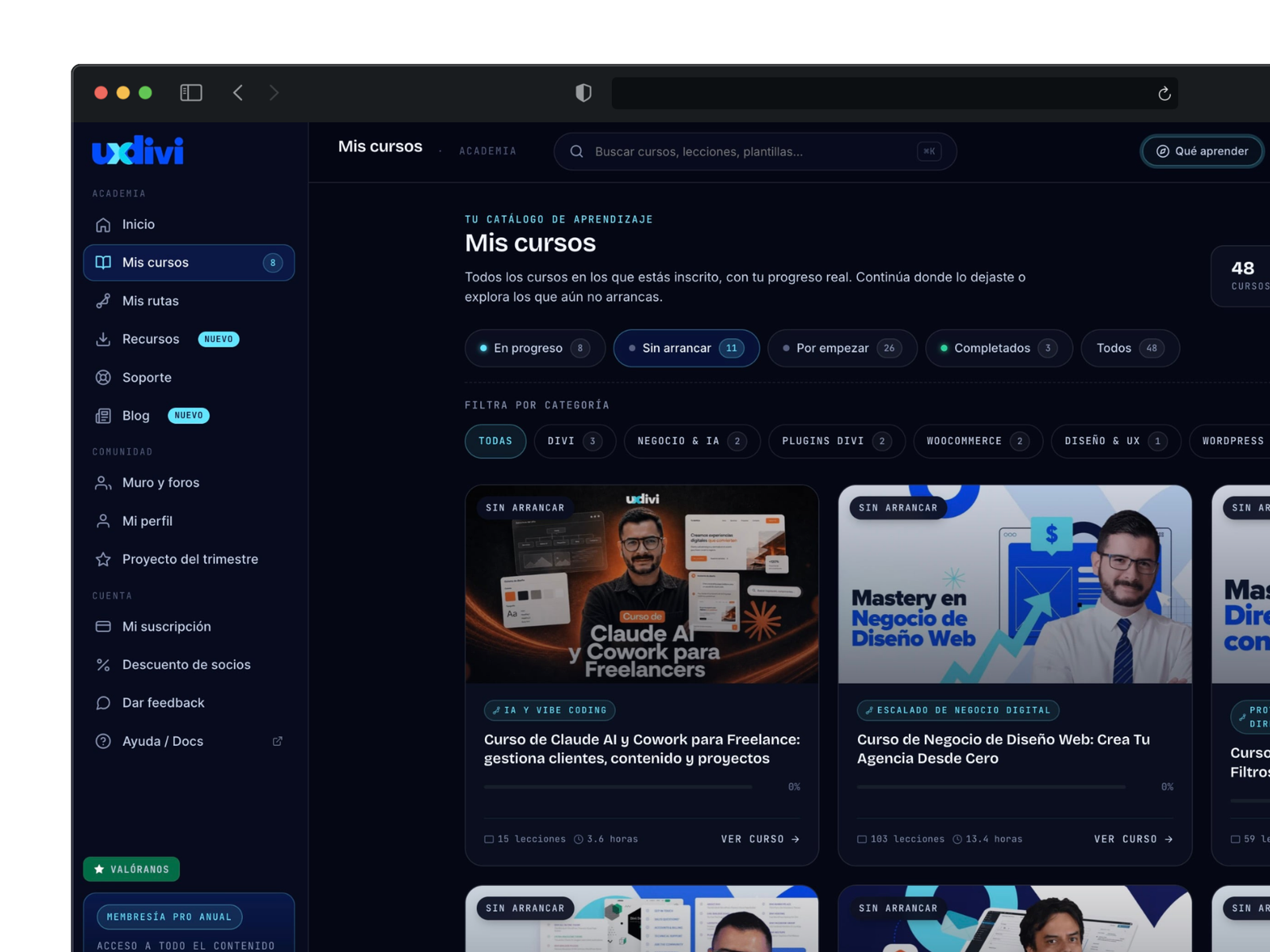
Task: Click the Claude AI course title text
Action: coord(642,749)
